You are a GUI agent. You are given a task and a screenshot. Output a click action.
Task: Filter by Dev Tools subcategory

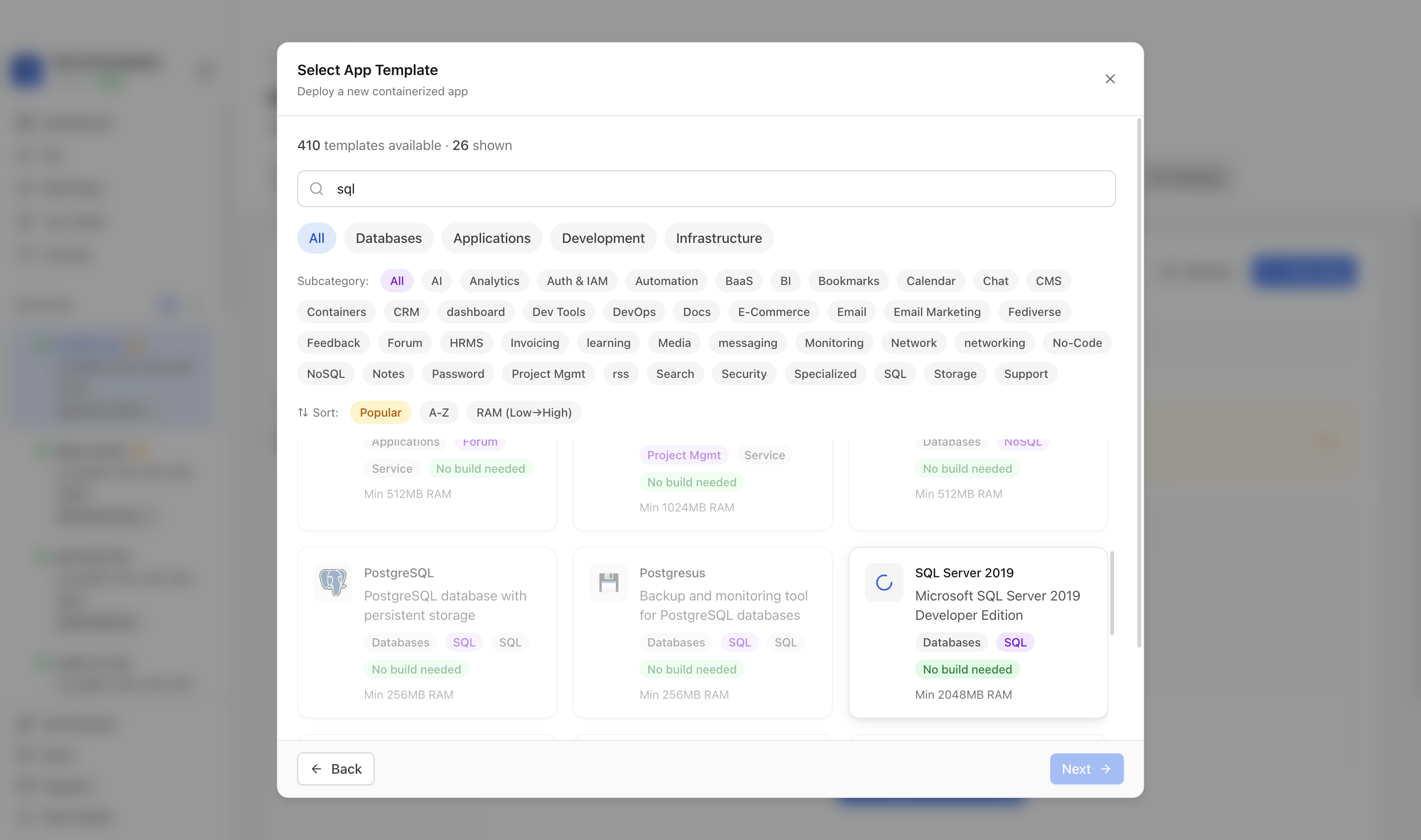[x=558, y=312]
